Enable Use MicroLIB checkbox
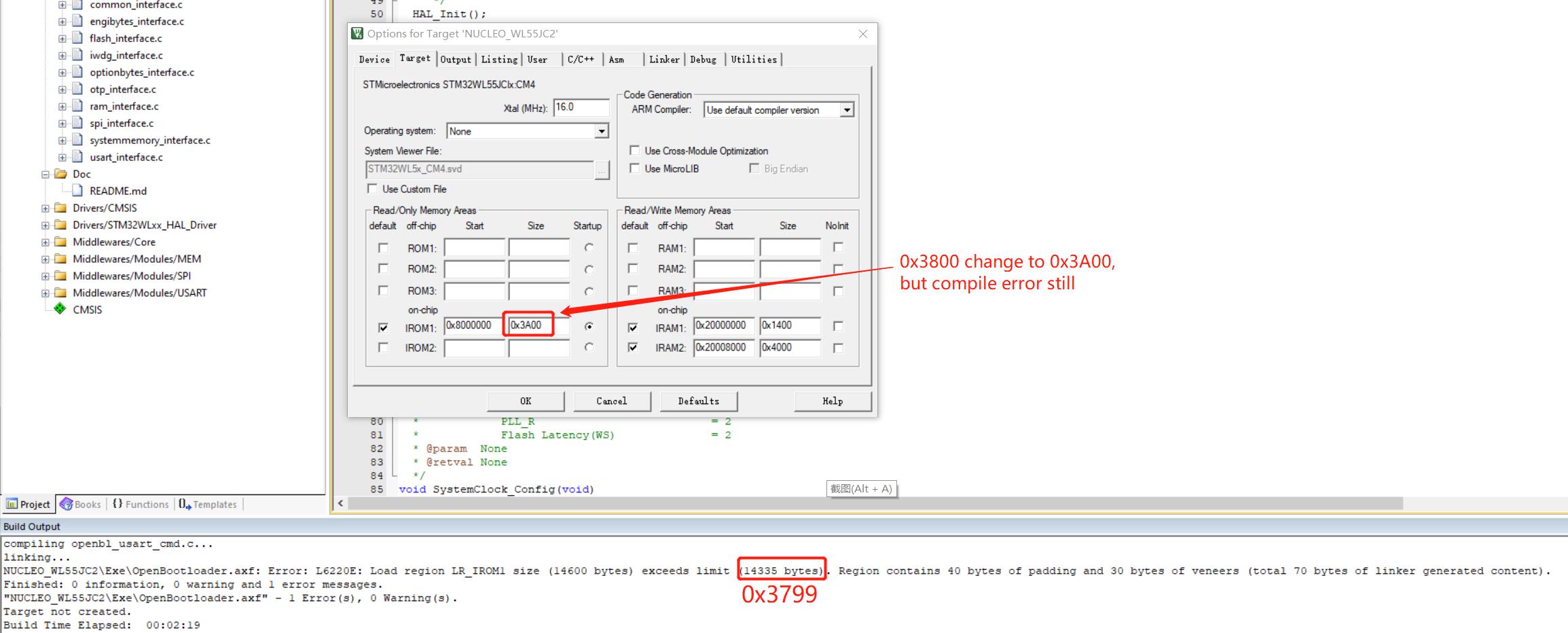The width and height of the screenshot is (1568, 633). (634, 168)
